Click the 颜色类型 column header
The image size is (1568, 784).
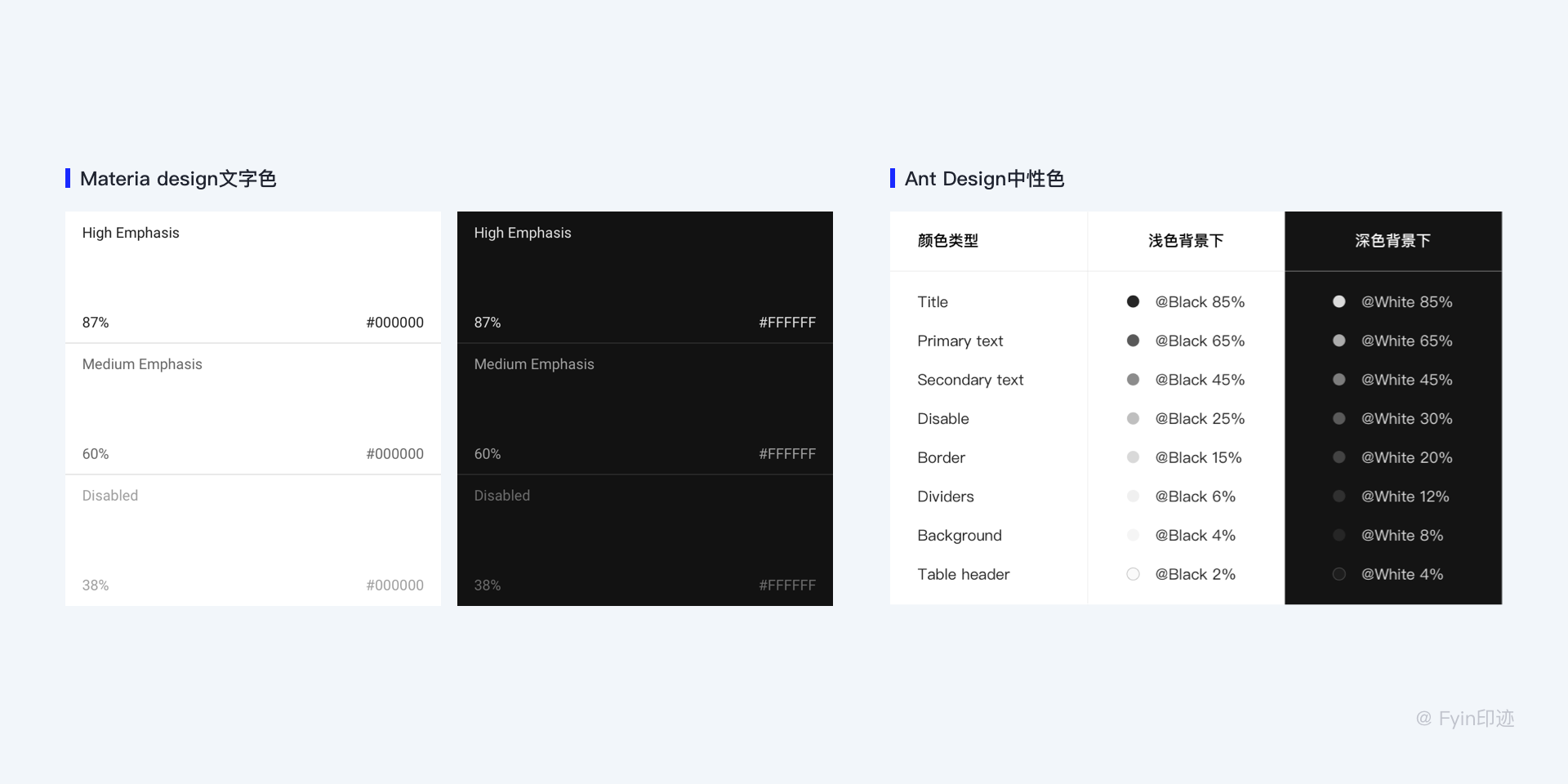pyautogui.click(x=947, y=241)
